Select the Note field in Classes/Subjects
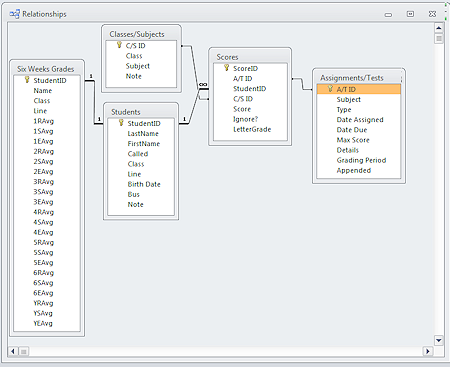450x367 pixels. point(134,76)
